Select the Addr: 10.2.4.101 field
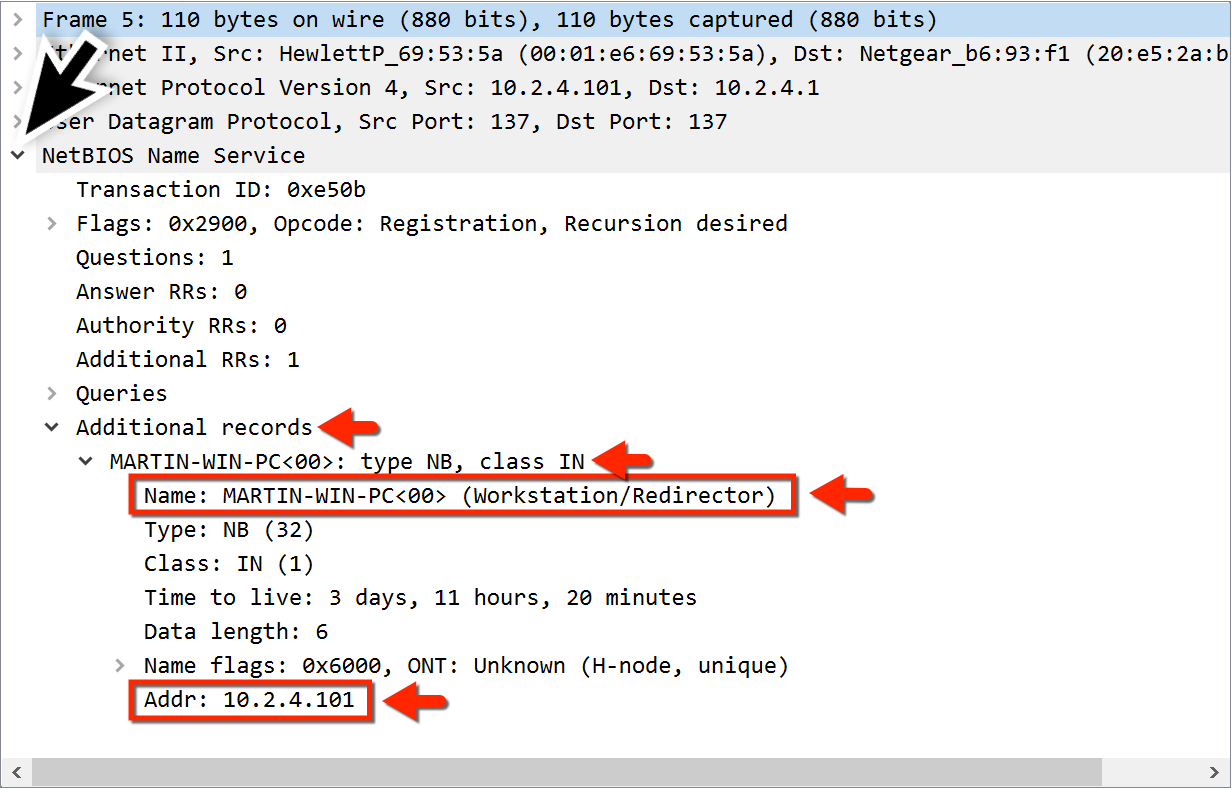This screenshot has width=1232, height=788. 249,700
